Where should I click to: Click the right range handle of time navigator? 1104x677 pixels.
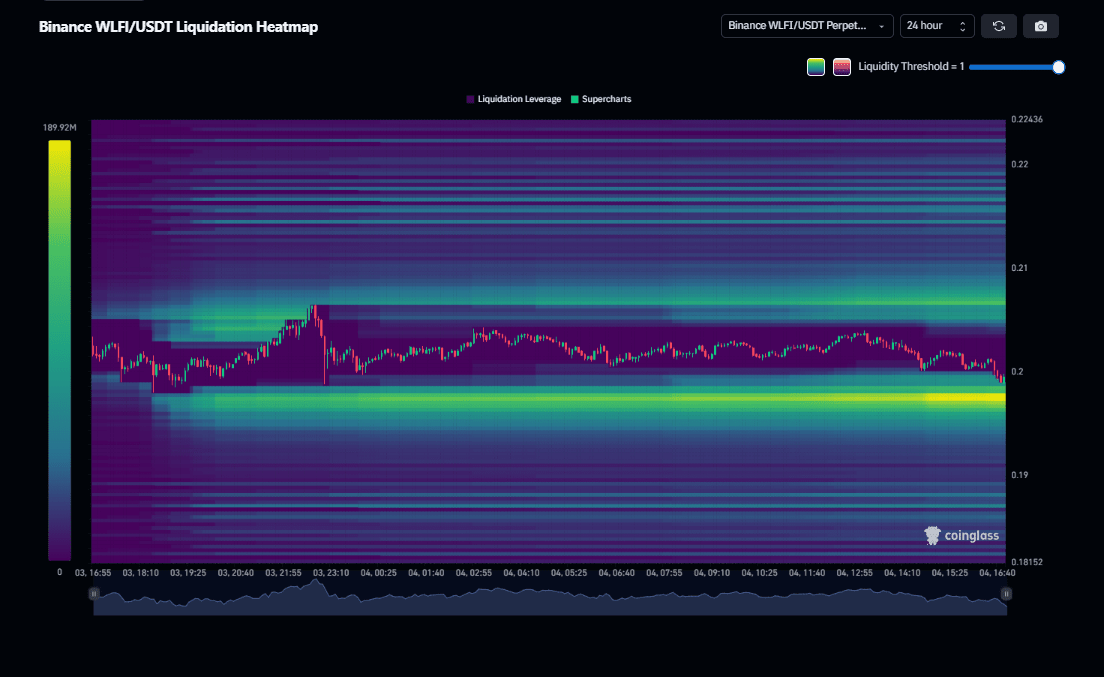pos(1006,593)
